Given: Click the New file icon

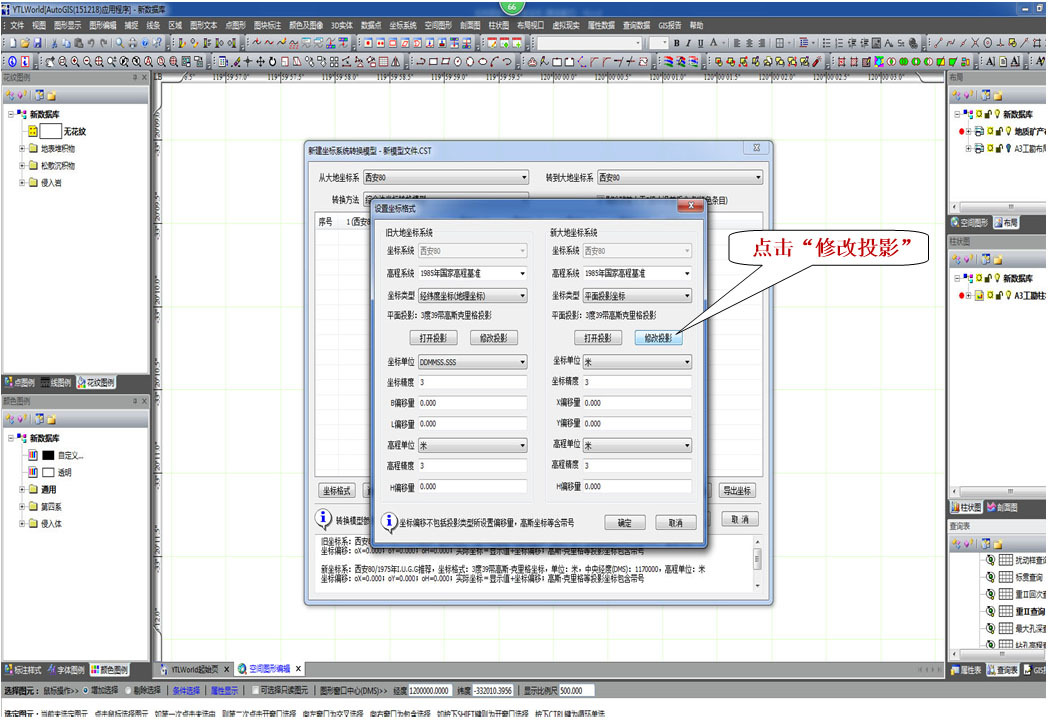Looking at the screenshot, I should coord(12,44).
